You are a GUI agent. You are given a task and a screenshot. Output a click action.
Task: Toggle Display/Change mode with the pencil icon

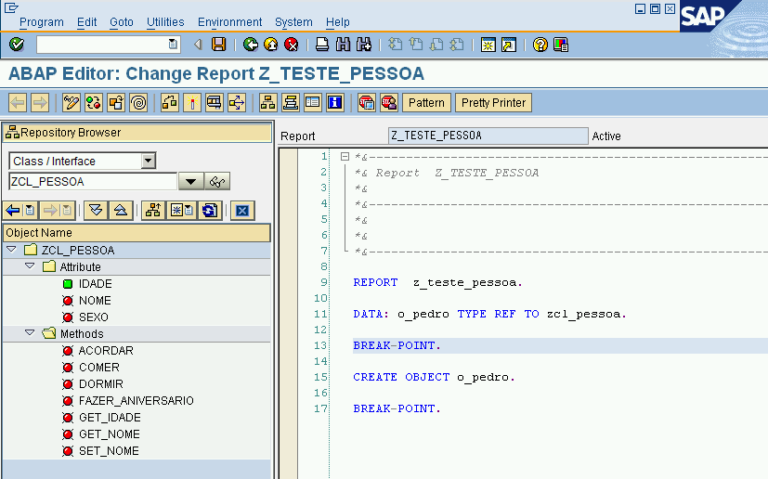point(71,102)
